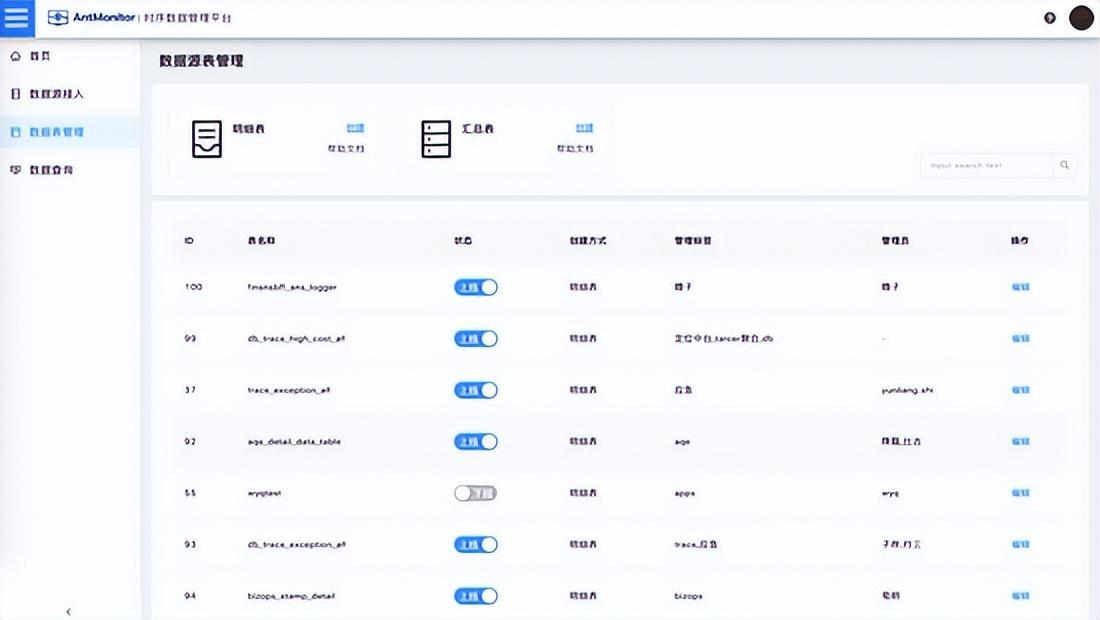Image resolution: width=1100 pixels, height=620 pixels.
Task: Open the hamburger menu in the top-left corner
Action: [x=17, y=18]
